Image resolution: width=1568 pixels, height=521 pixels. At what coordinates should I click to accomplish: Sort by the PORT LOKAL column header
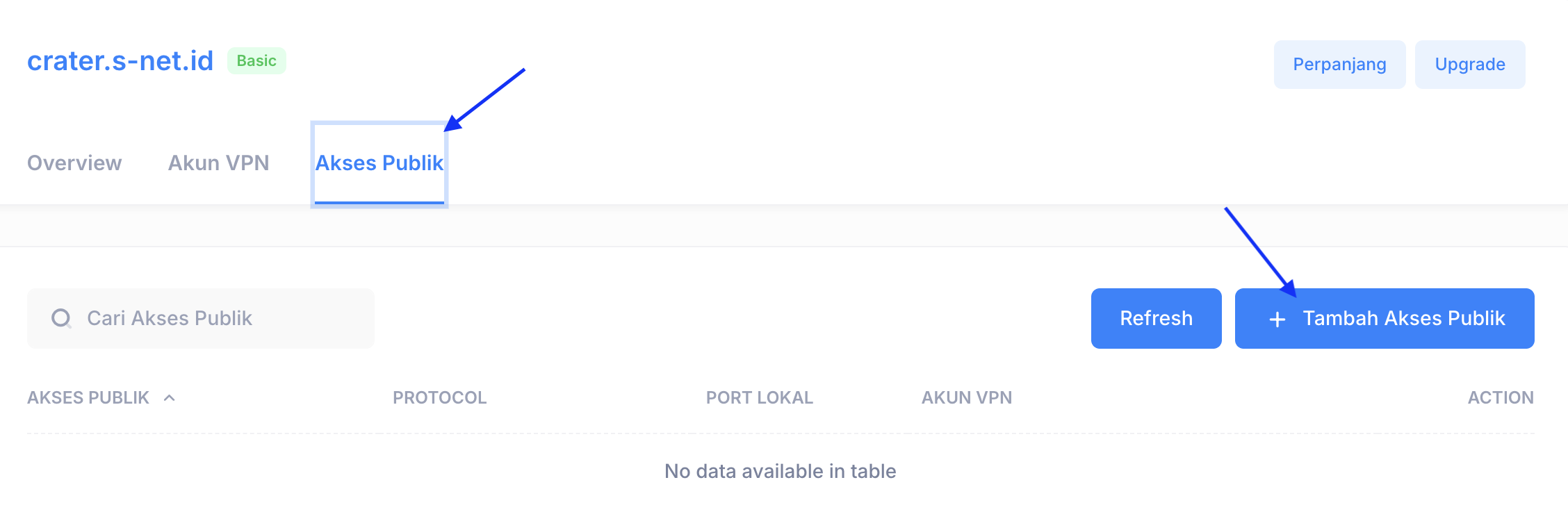759,397
